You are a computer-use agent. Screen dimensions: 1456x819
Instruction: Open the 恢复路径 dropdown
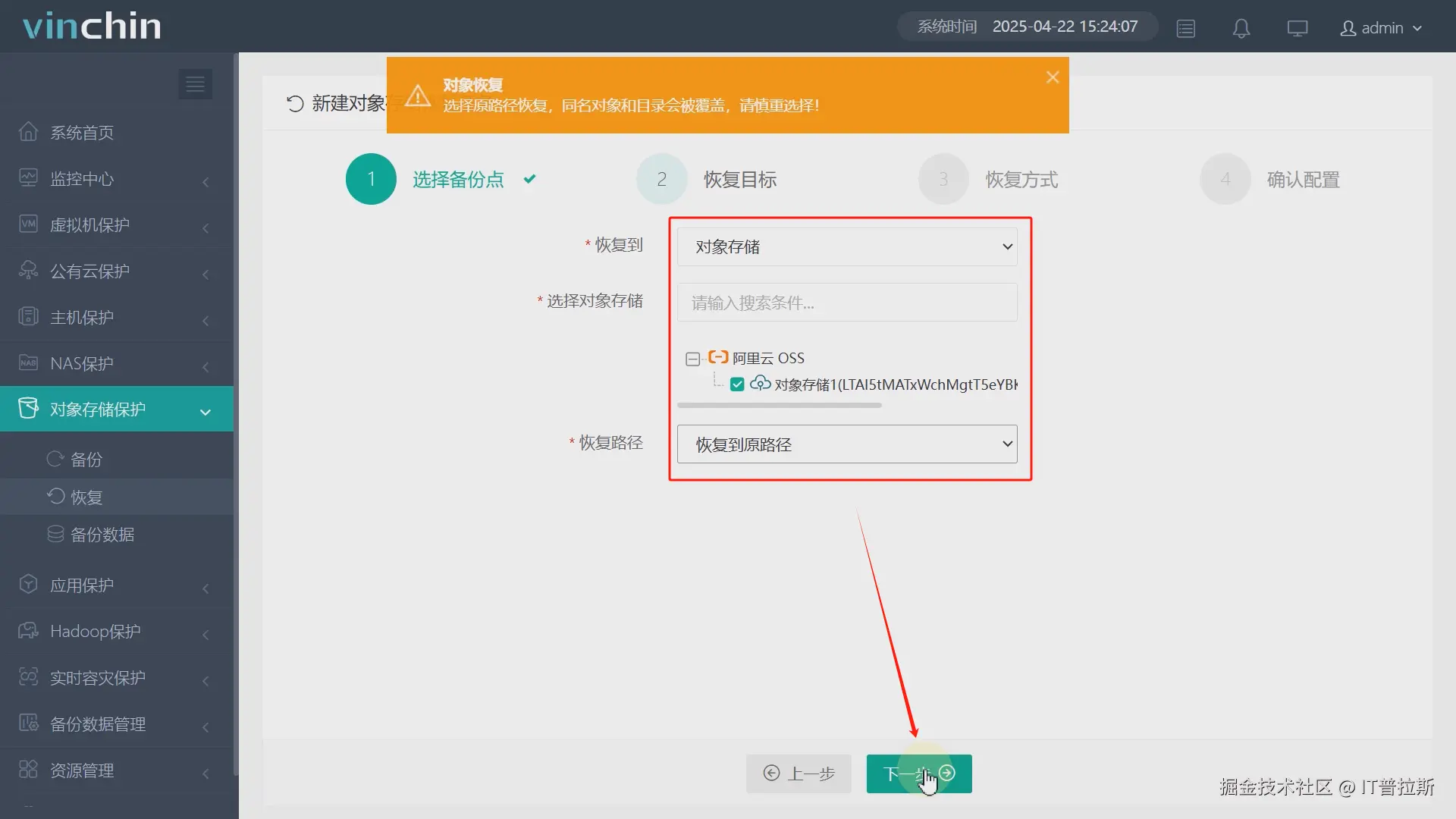point(846,444)
